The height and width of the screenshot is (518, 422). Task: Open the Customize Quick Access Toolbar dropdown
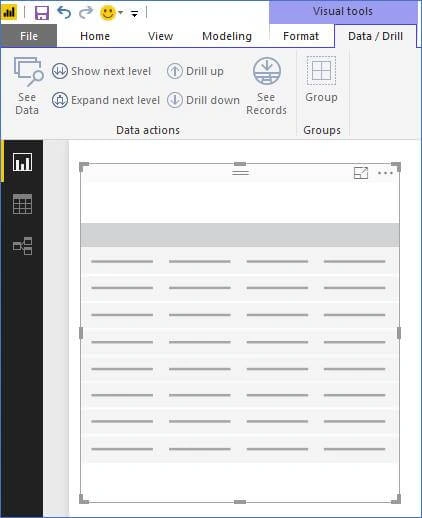pyautogui.click(x=134, y=14)
